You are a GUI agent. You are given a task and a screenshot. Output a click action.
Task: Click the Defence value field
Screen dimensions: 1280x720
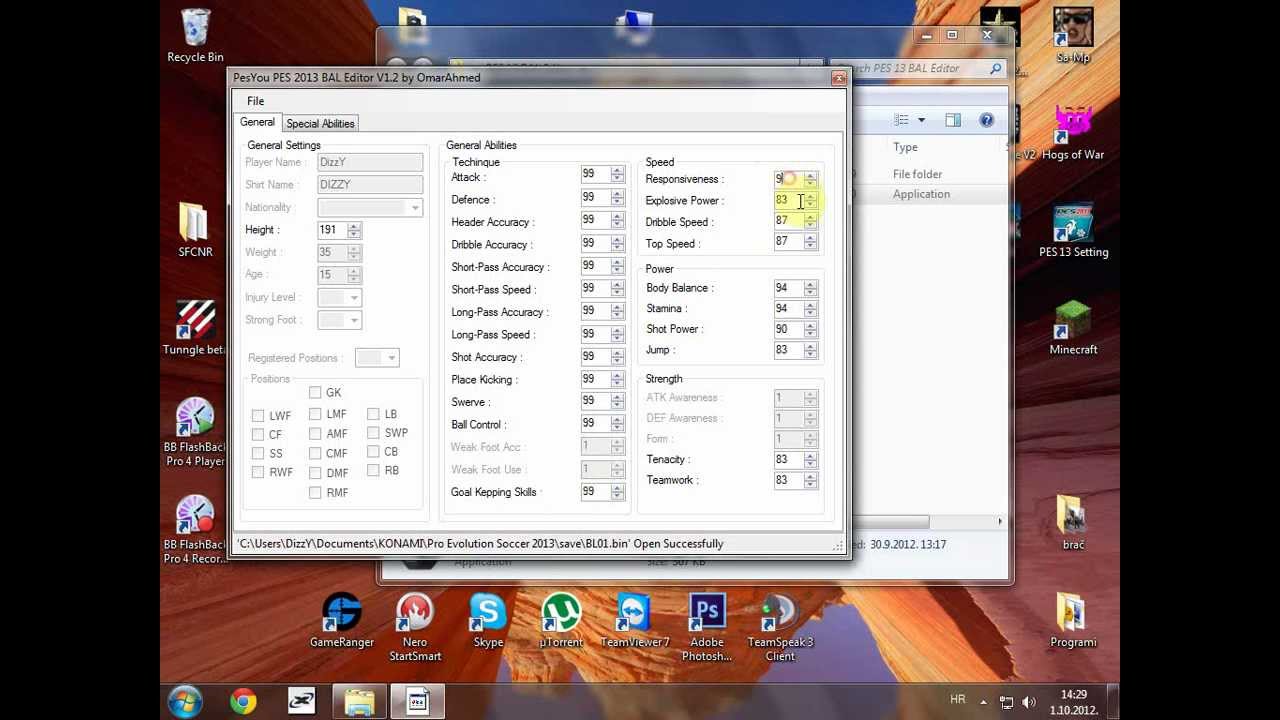tap(595, 197)
